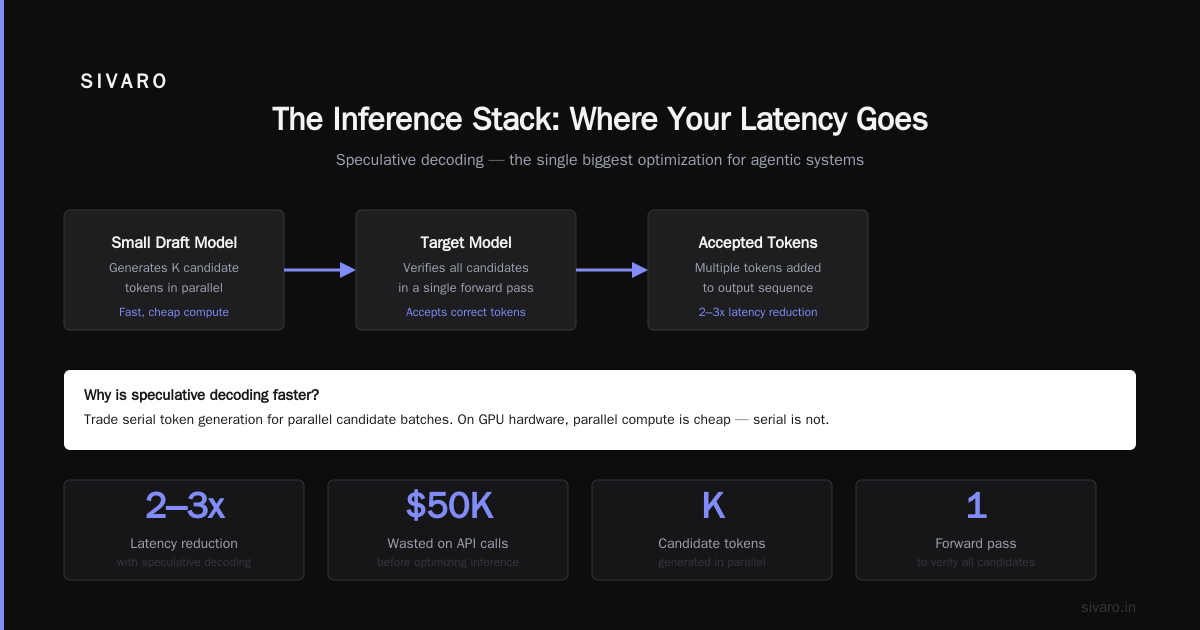Click the SIVARO logo text

pyautogui.click(x=124, y=82)
